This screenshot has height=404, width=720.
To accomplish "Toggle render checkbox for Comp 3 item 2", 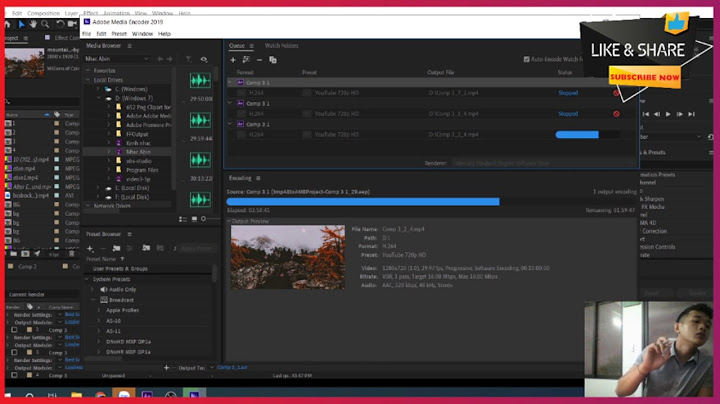I will click(14, 330).
